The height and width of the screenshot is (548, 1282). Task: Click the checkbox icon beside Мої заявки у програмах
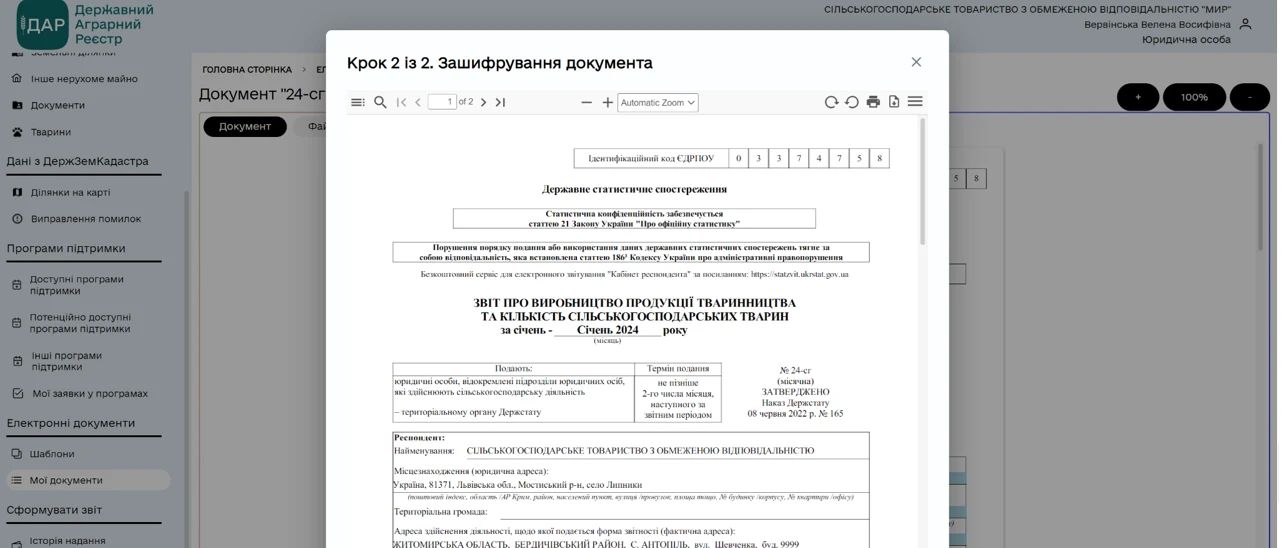[17, 395]
